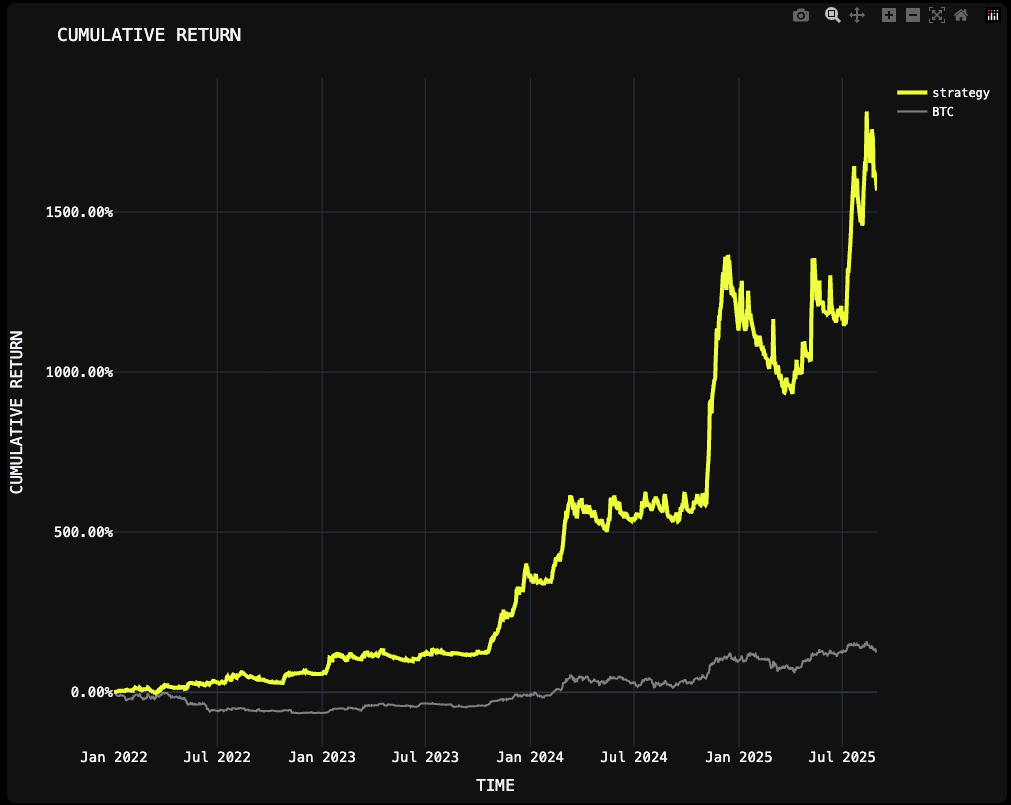Click the Jul 2023 x-axis label
This screenshot has height=805, width=1011.
(x=425, y=757)
